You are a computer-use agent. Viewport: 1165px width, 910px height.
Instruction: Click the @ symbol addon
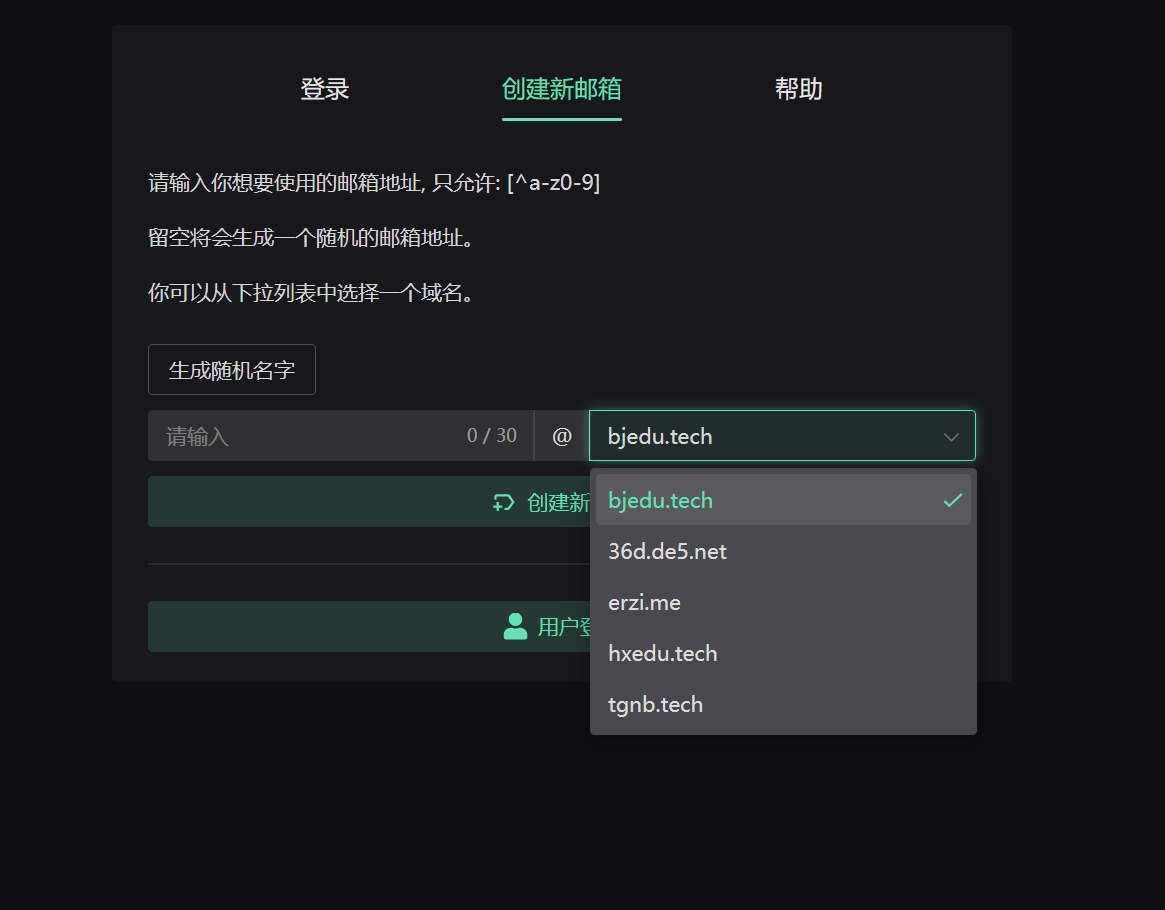click(562, 435)
